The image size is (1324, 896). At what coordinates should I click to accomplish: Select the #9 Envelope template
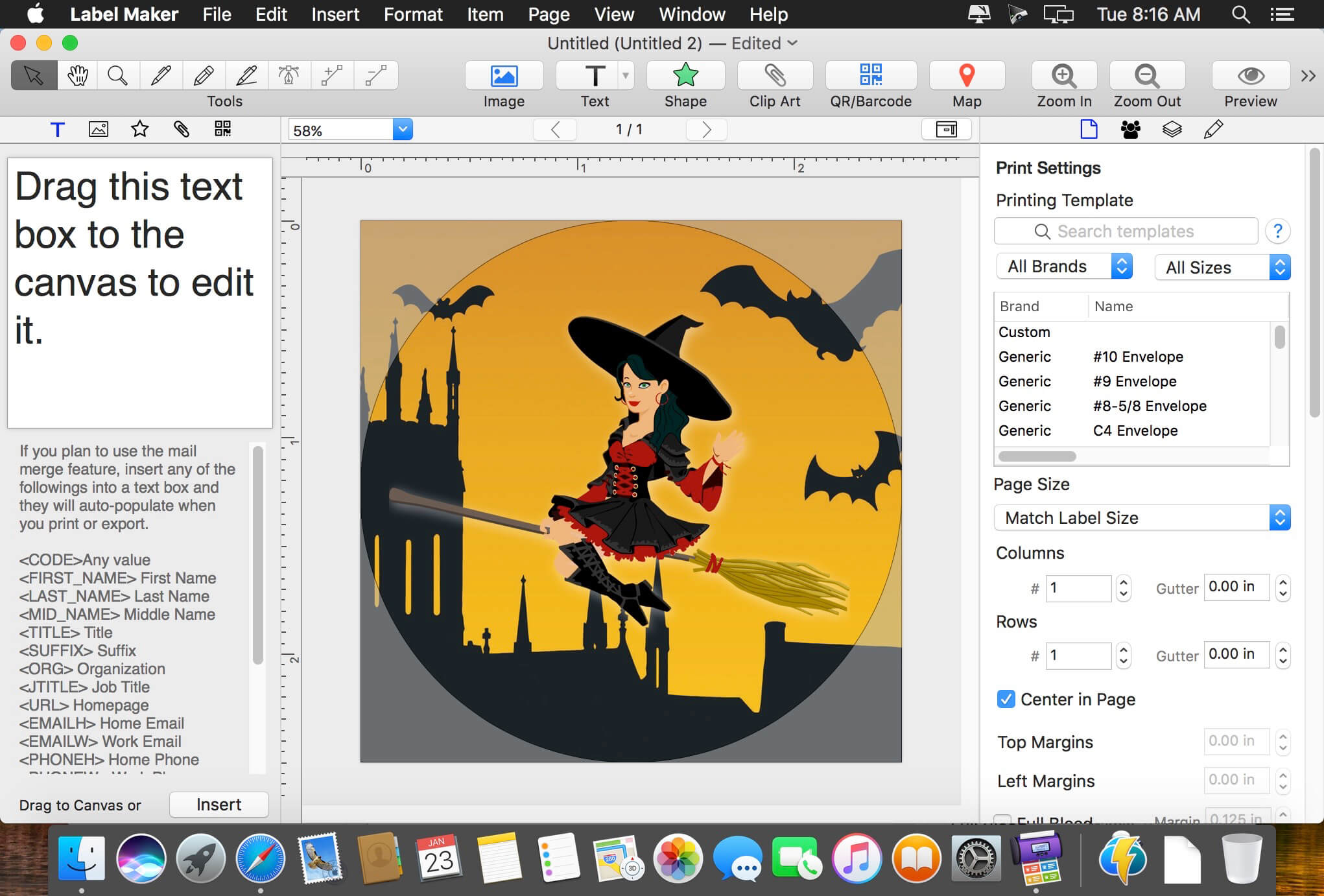click(x=1131, y=381)
